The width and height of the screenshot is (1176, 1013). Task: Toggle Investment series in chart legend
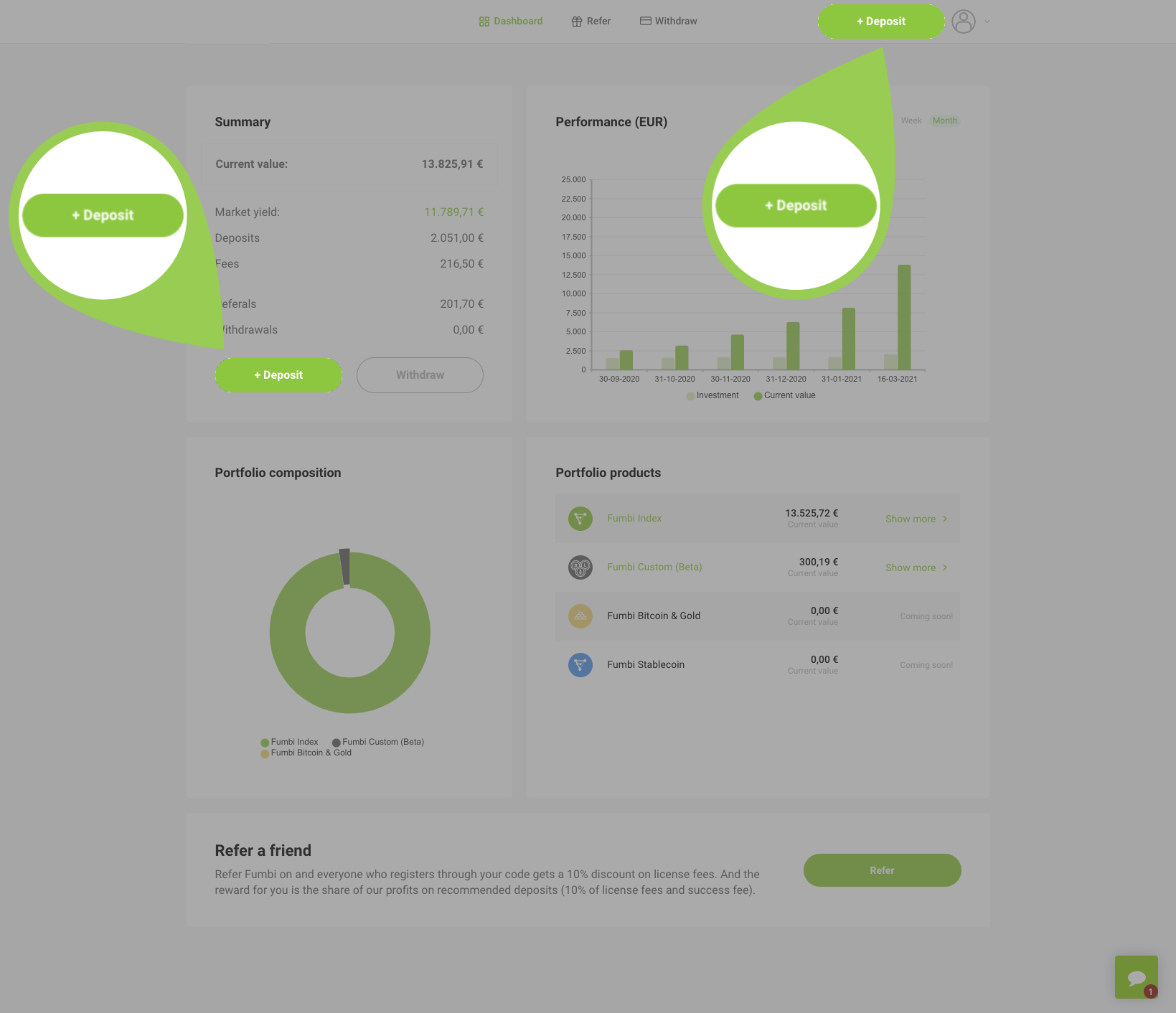[712, 396]
